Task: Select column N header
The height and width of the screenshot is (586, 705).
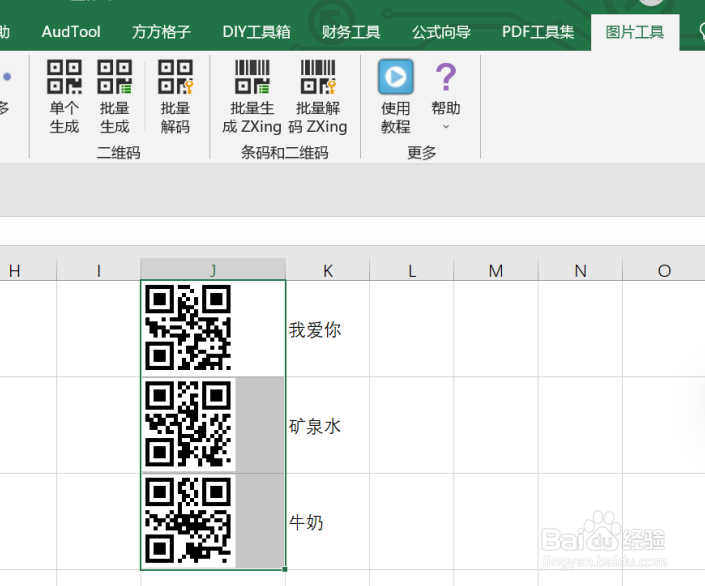Action: tap(580, 270)
